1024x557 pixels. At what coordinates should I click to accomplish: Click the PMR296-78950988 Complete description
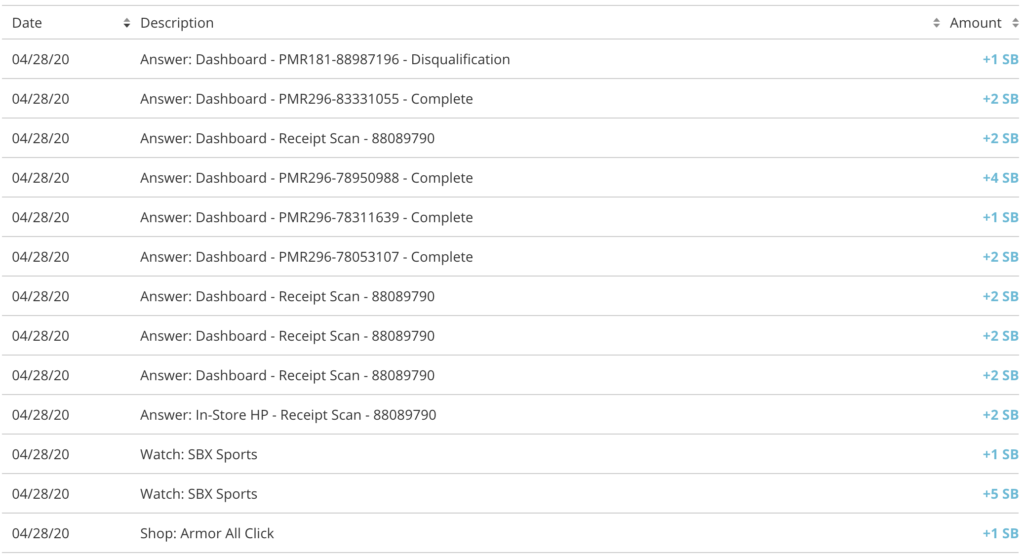(x=306, y=178)
